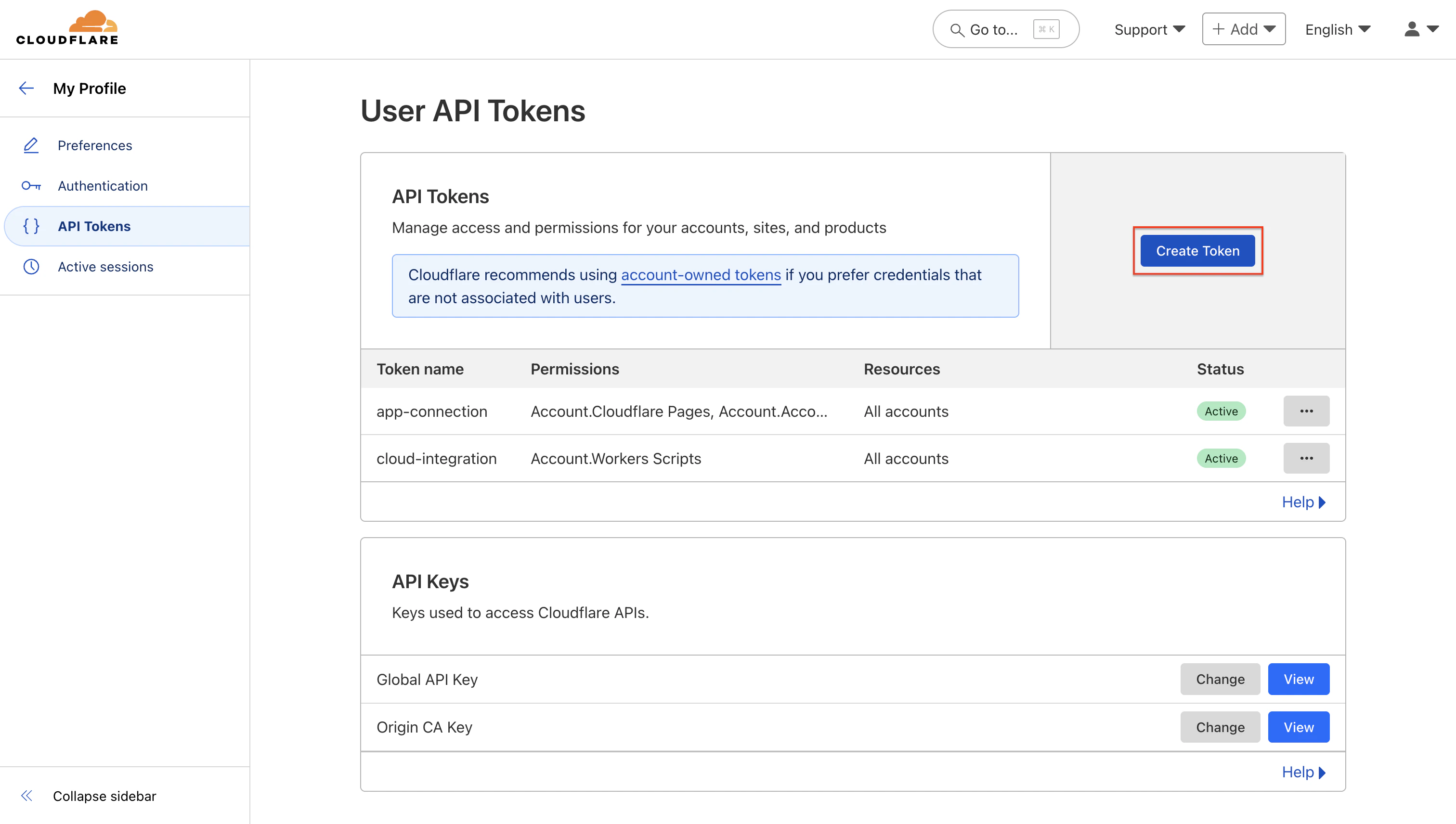Follow the account-owned tokens link
1456x824 pixels.
(701, 275)
